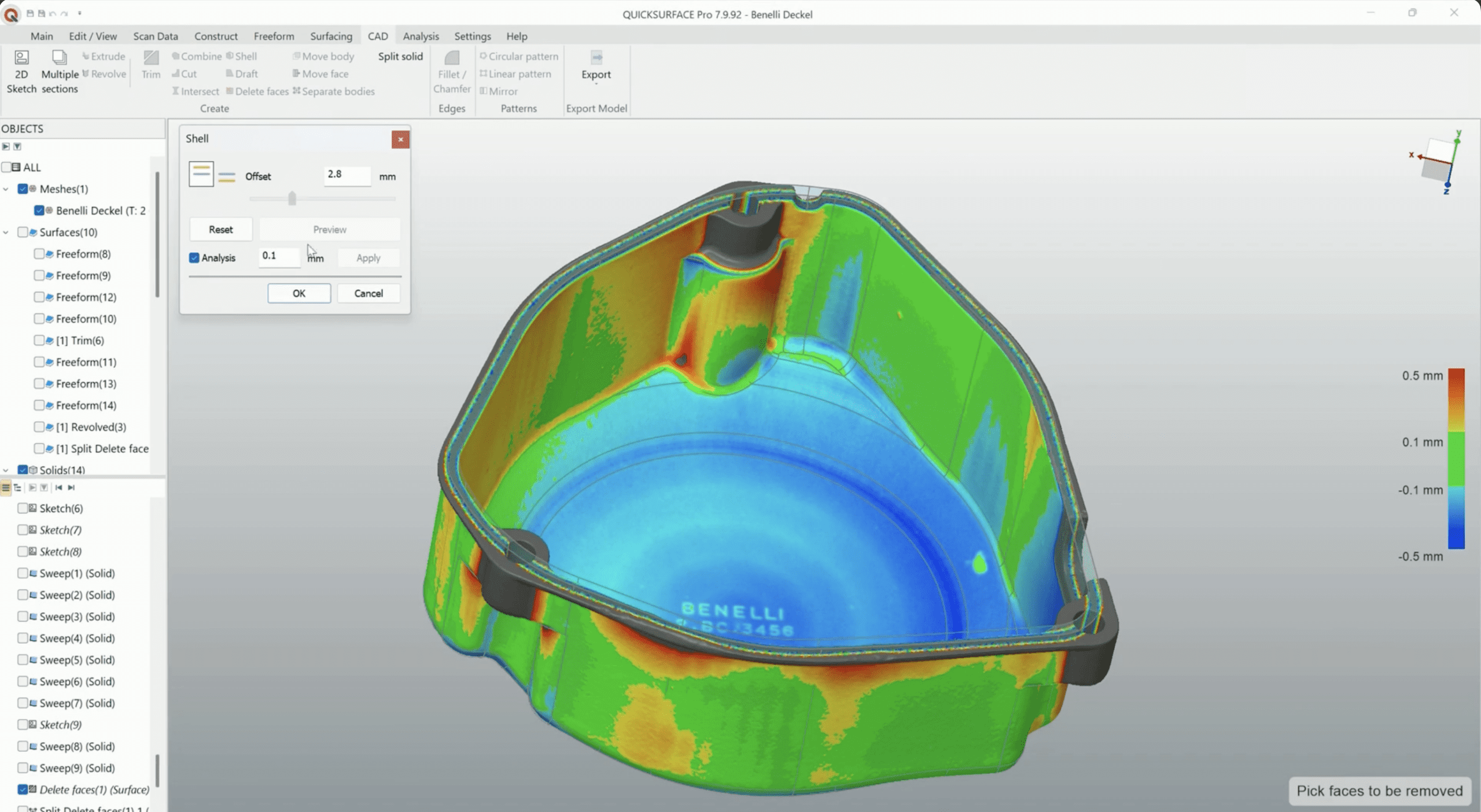Collapse the Meshes(1) tree node
The height and width of the screenshot is (812, 1481).
click(x=6, y=189)
